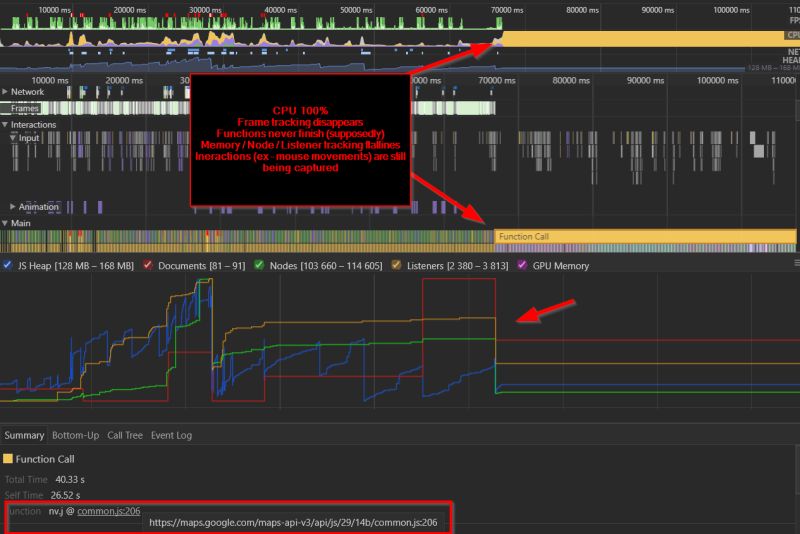Click the yellow Function Call color swatch

click(x=8, y=459)
